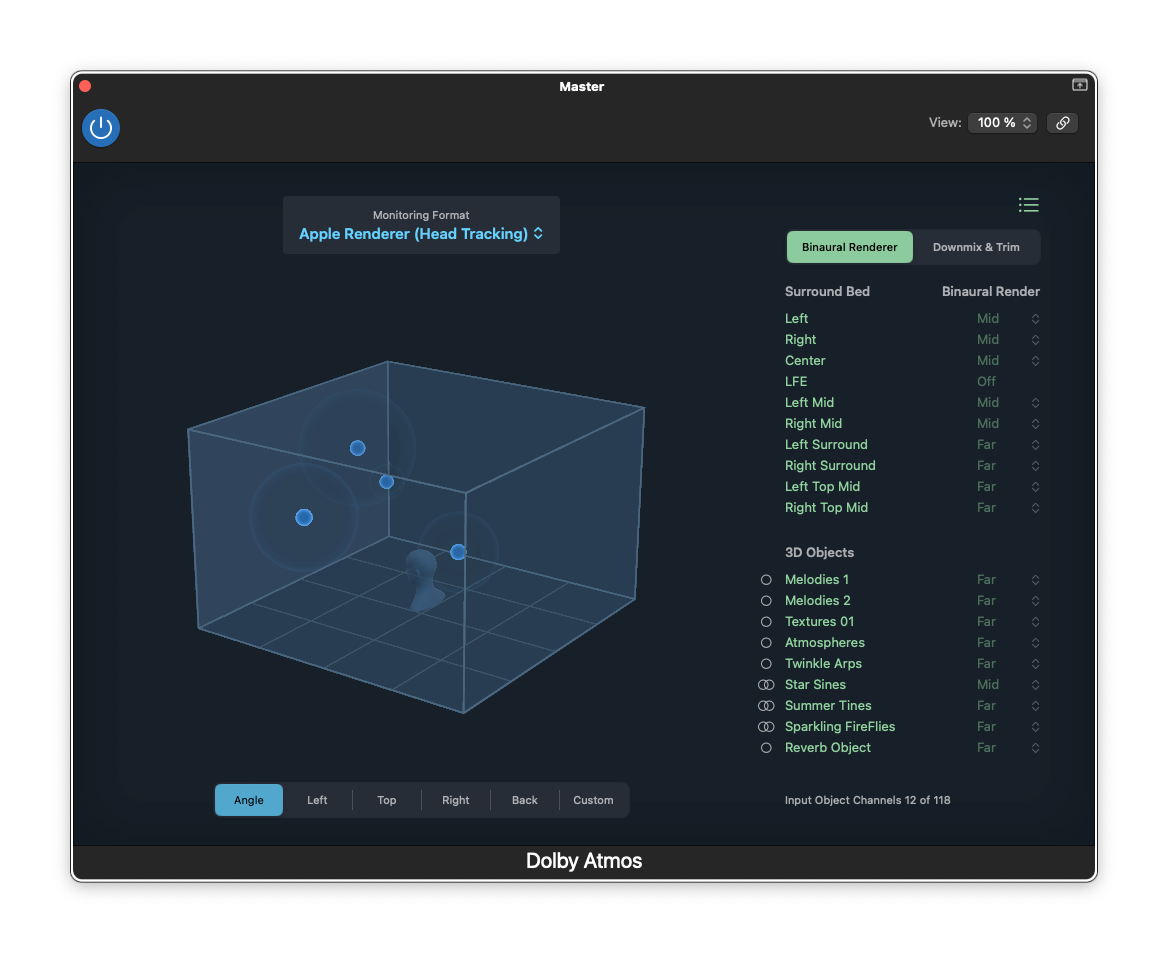The width and height of the screenshot is (1168, 953).
Task: Open render mode stepper for Textures 01
Action: point(1035,621)
